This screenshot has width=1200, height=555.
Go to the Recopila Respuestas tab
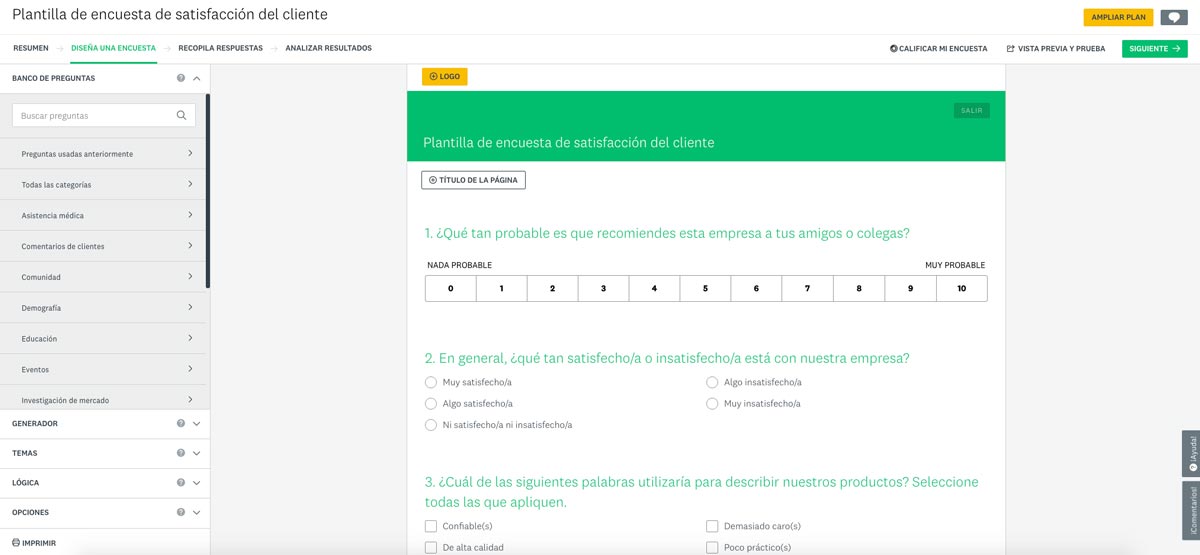click(220, 48)
